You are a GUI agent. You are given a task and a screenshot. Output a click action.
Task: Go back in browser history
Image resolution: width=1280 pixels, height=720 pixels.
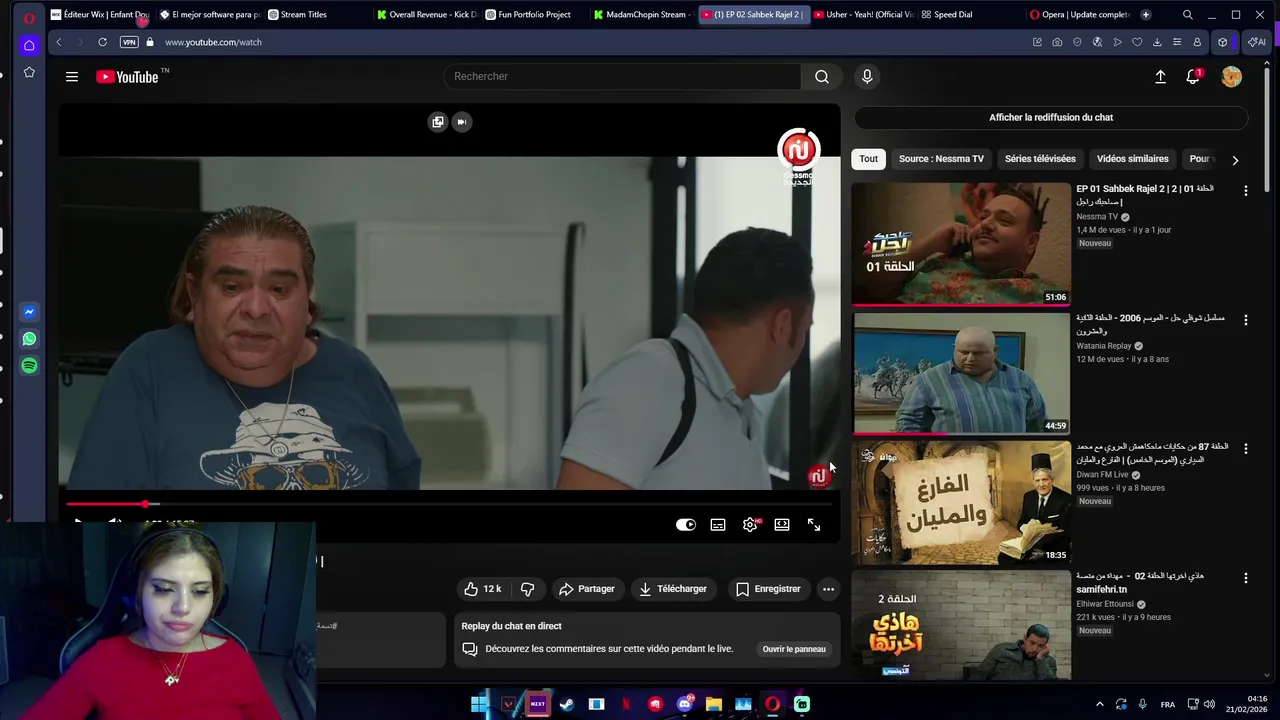pyautogui.click(x=59, y=42)
